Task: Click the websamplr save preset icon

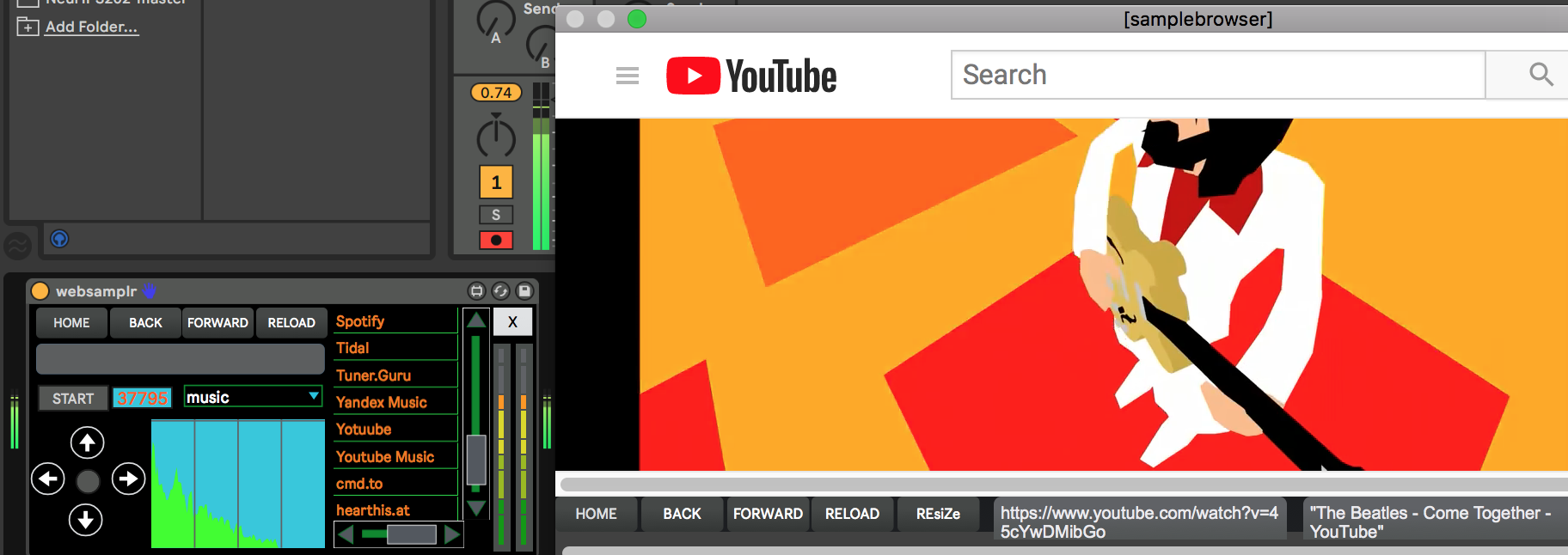Action: tap(524, 291)
